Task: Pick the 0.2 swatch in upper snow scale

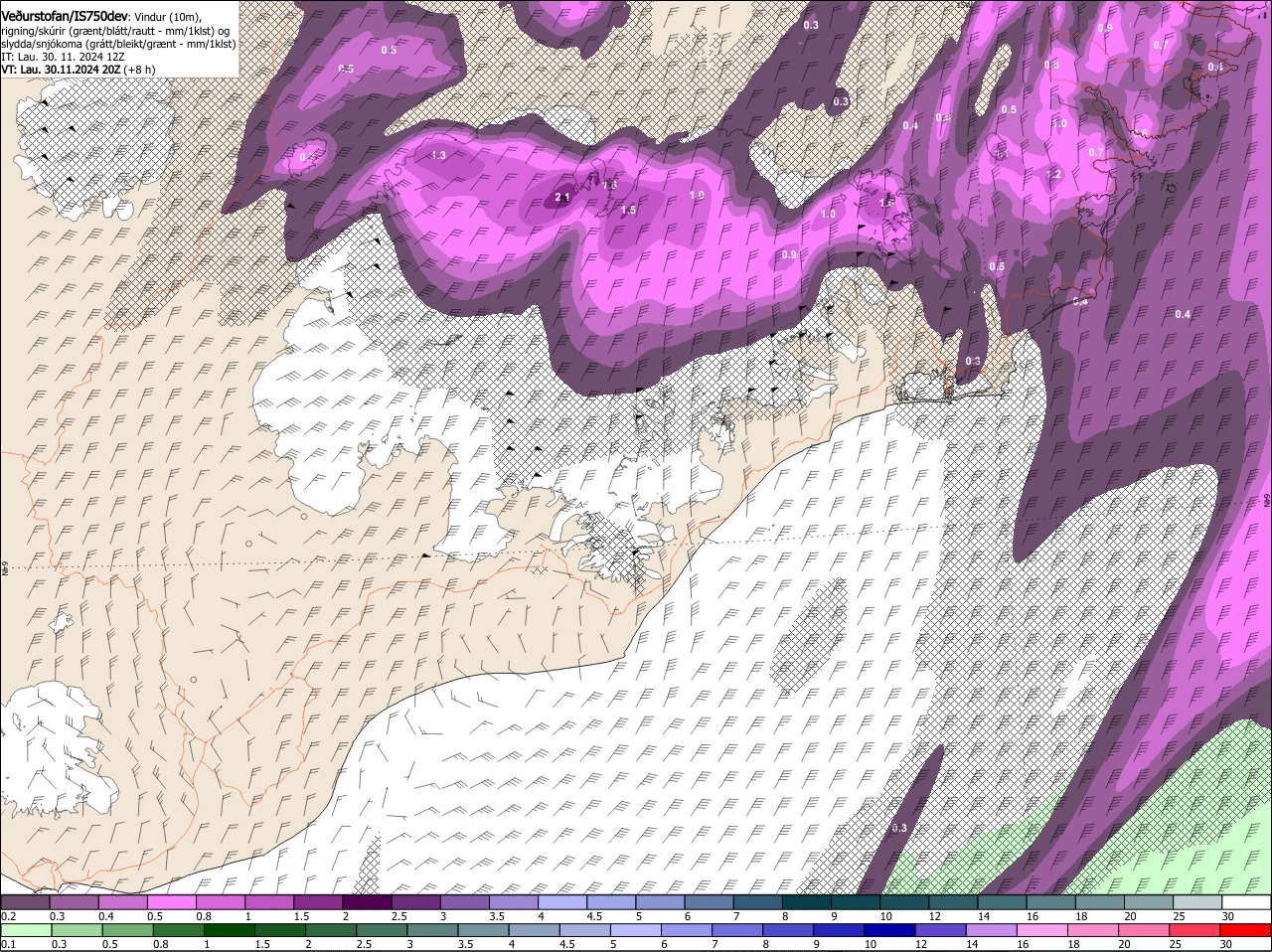Action: [25, 902]
